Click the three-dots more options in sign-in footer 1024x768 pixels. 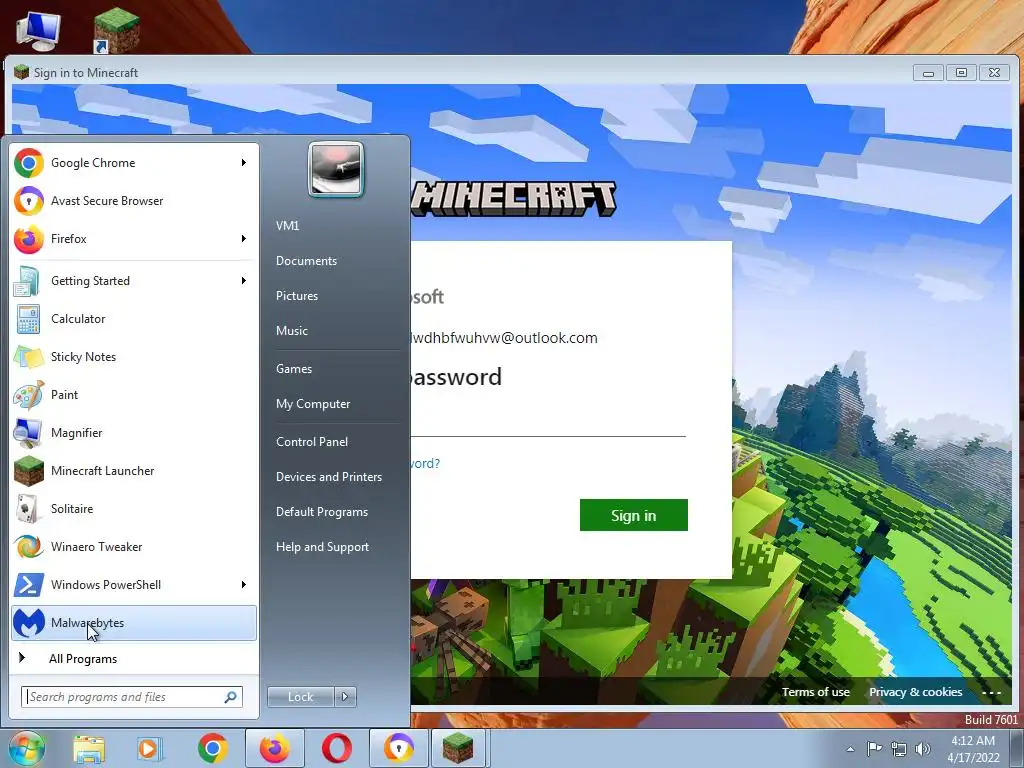click(991, 692)
